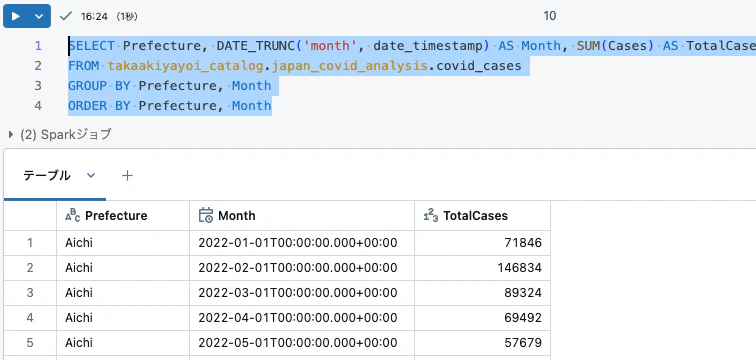
Task: Click the 2022-03-01 Month cell
Action: pyautogui.click(x=302, y=293)
